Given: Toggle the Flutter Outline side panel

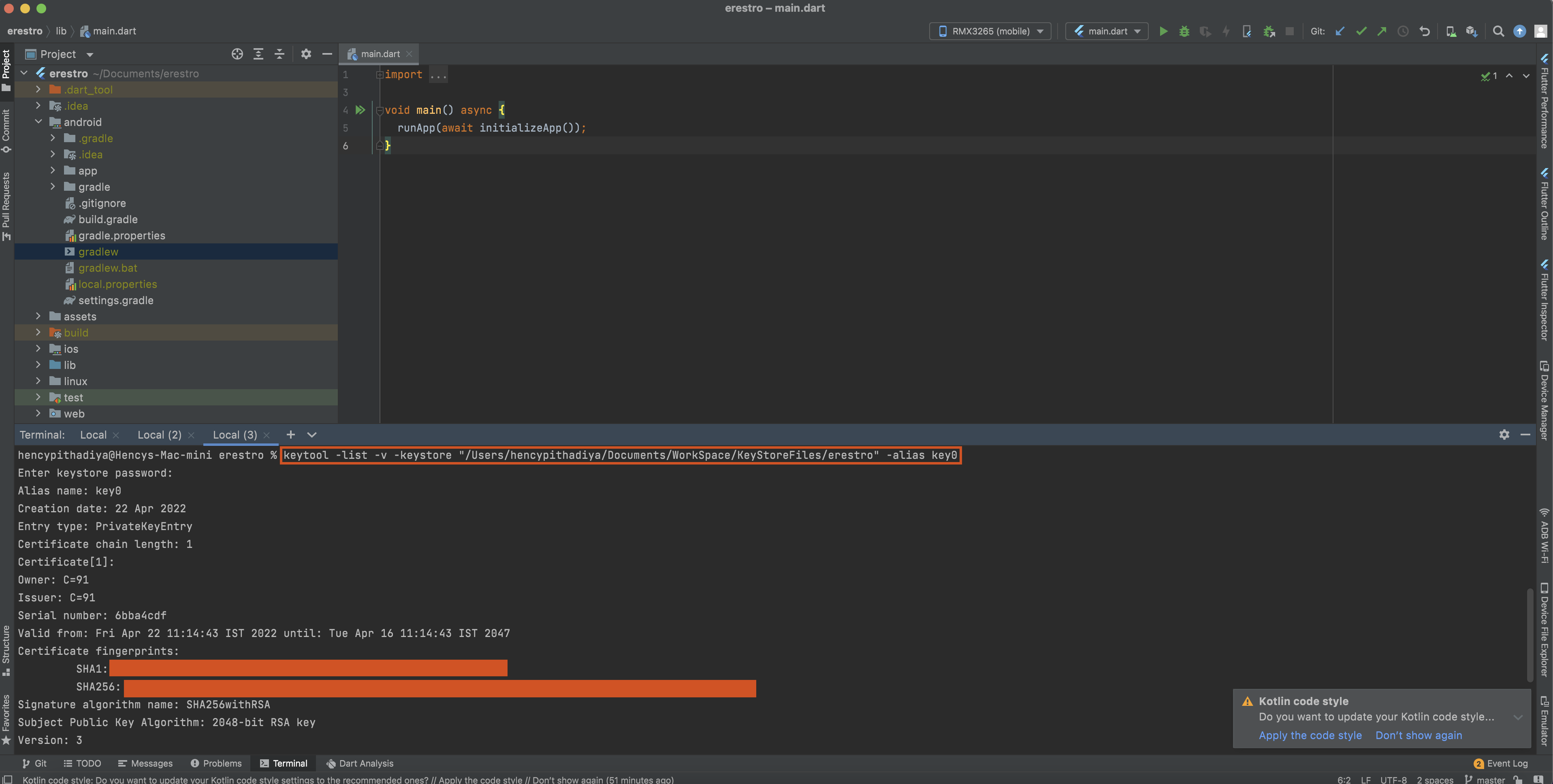Looking at the screenshot, I should [x=1544, y=205].
